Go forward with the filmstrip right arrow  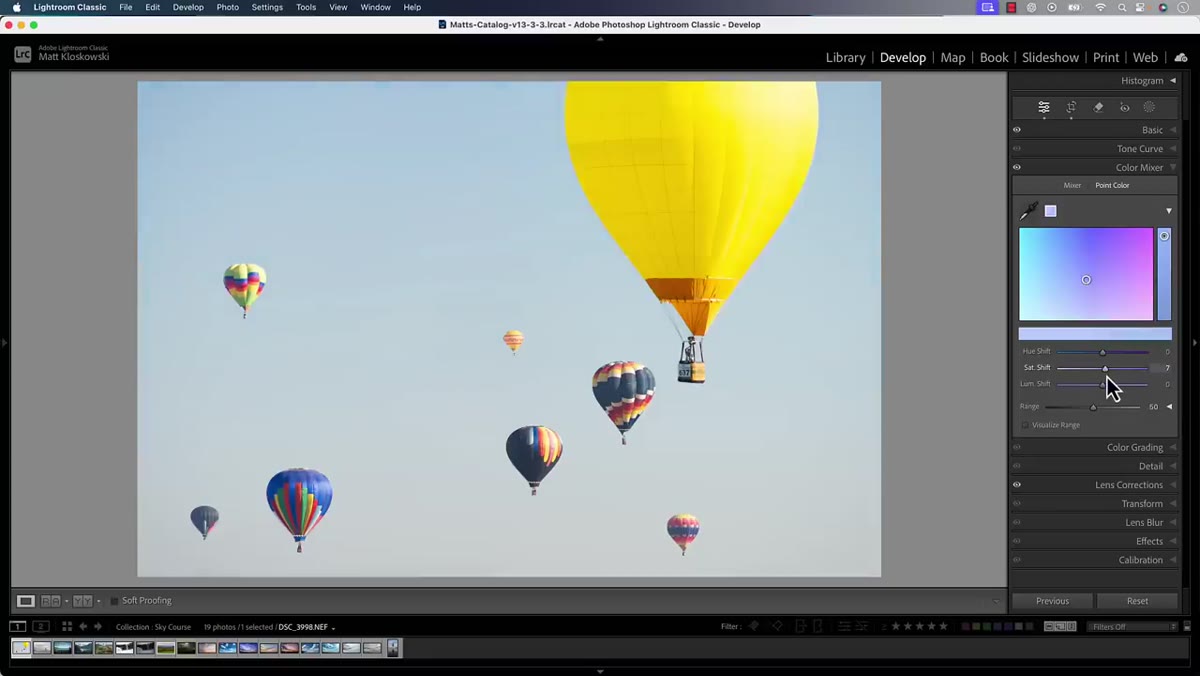click(98, 627)
